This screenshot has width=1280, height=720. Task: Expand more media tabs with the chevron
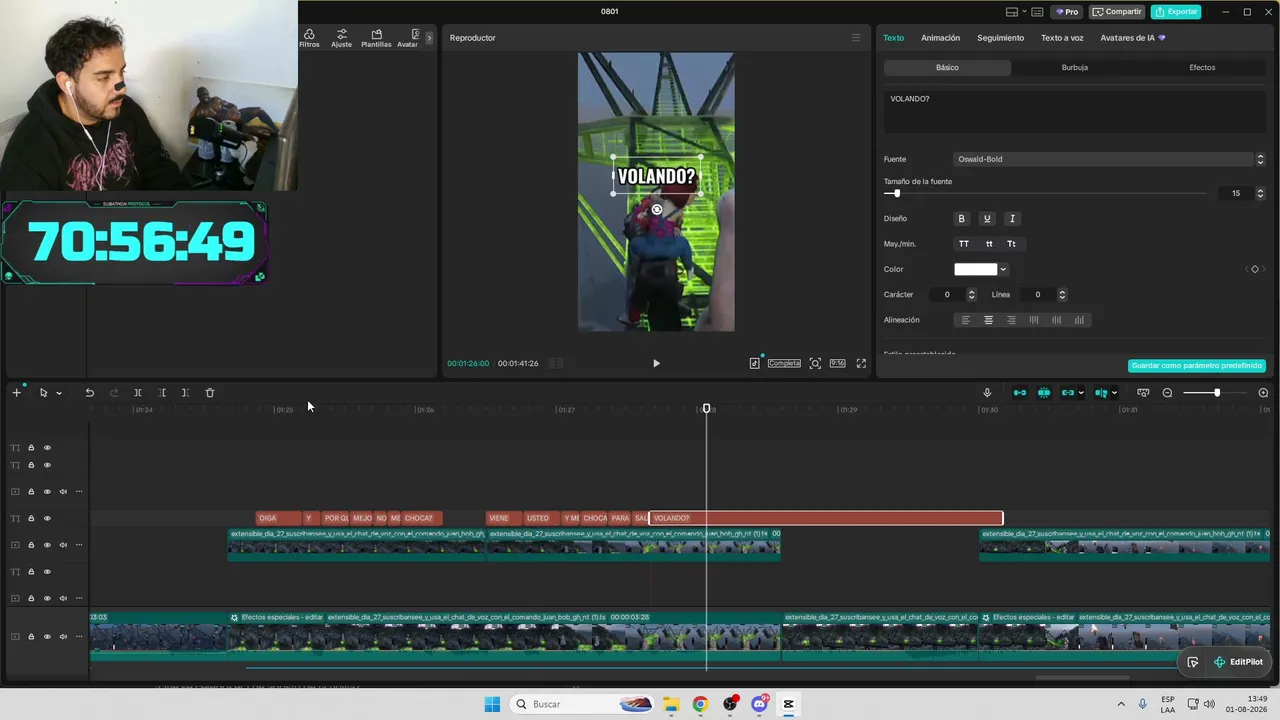click(x=429, y=38)
